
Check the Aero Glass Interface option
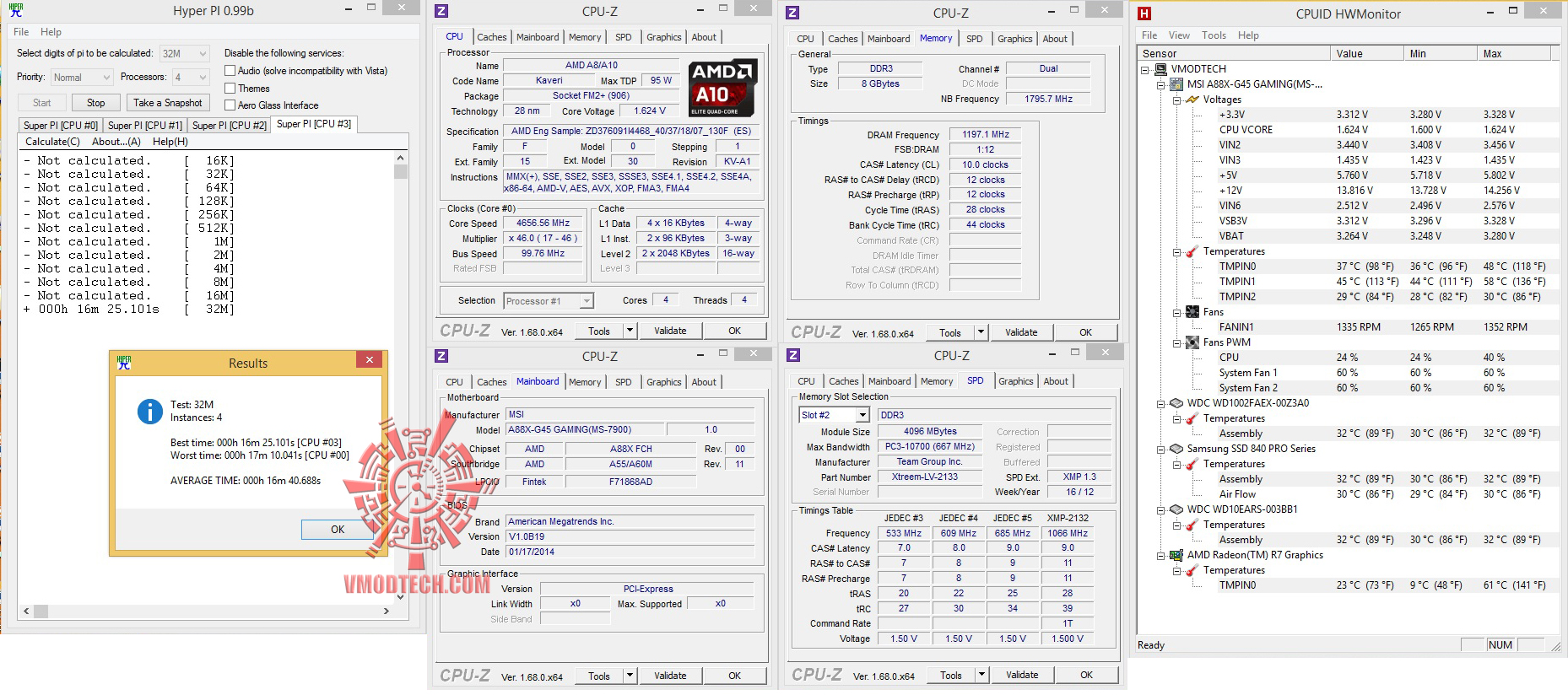pos(230,105)
